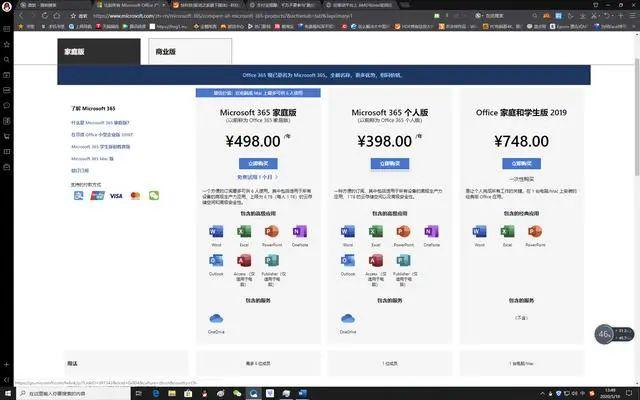Click the OneNote icon under 家庭版
640x400 pixels.
[x=300, y=231]
